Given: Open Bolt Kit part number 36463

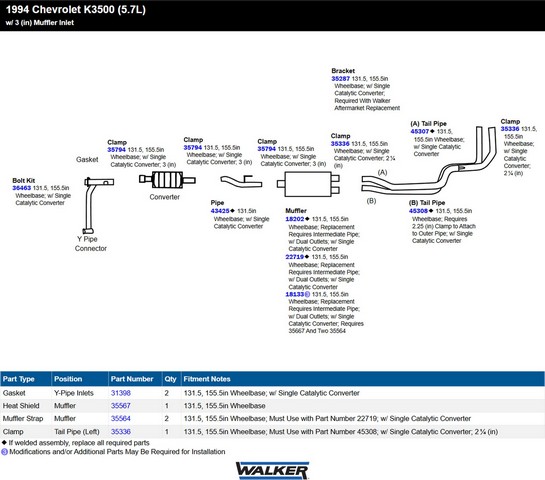Looking at the screenshot, I should [22, 188].
